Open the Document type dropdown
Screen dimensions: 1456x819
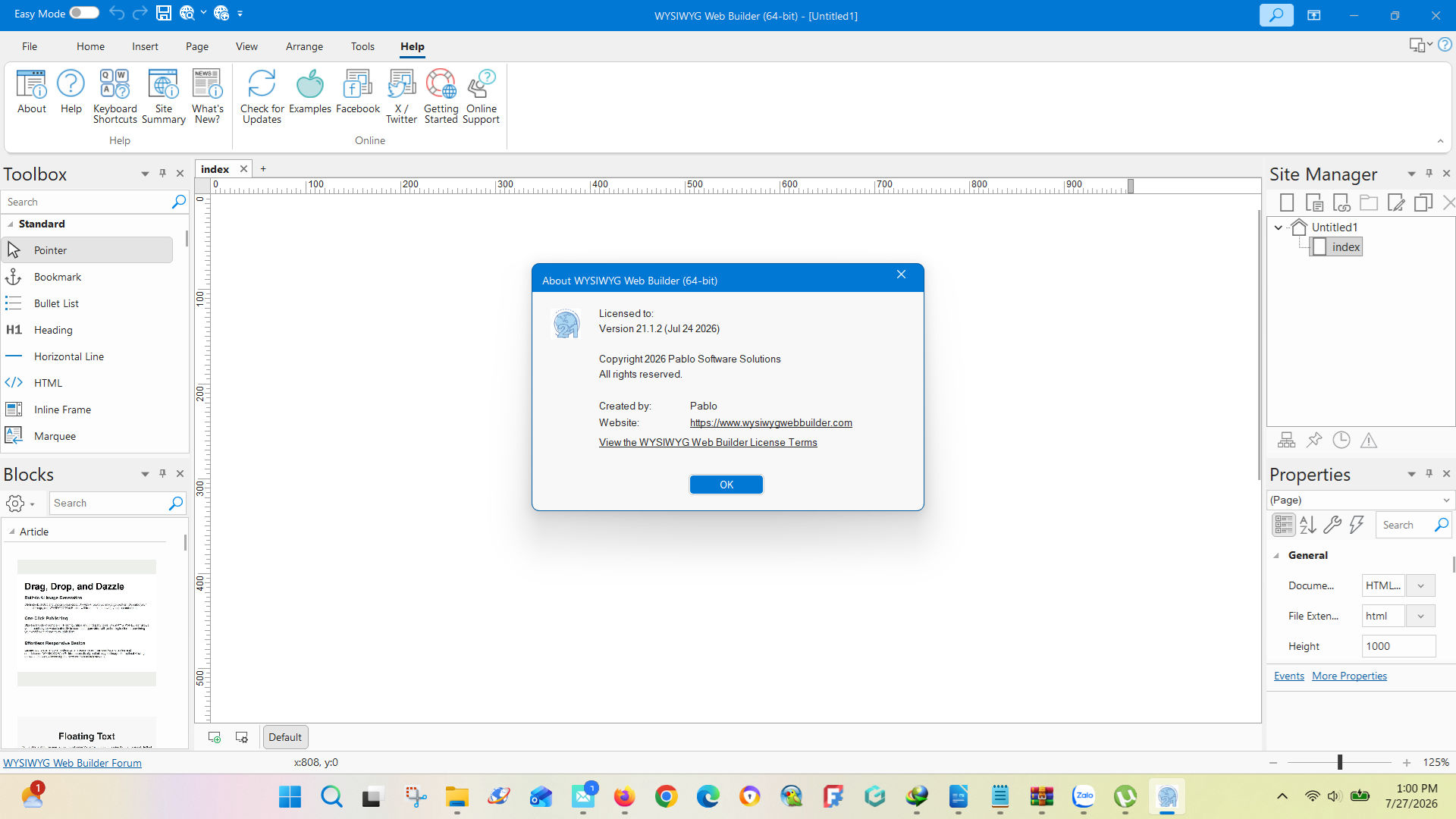click(x=1421, y=585)
